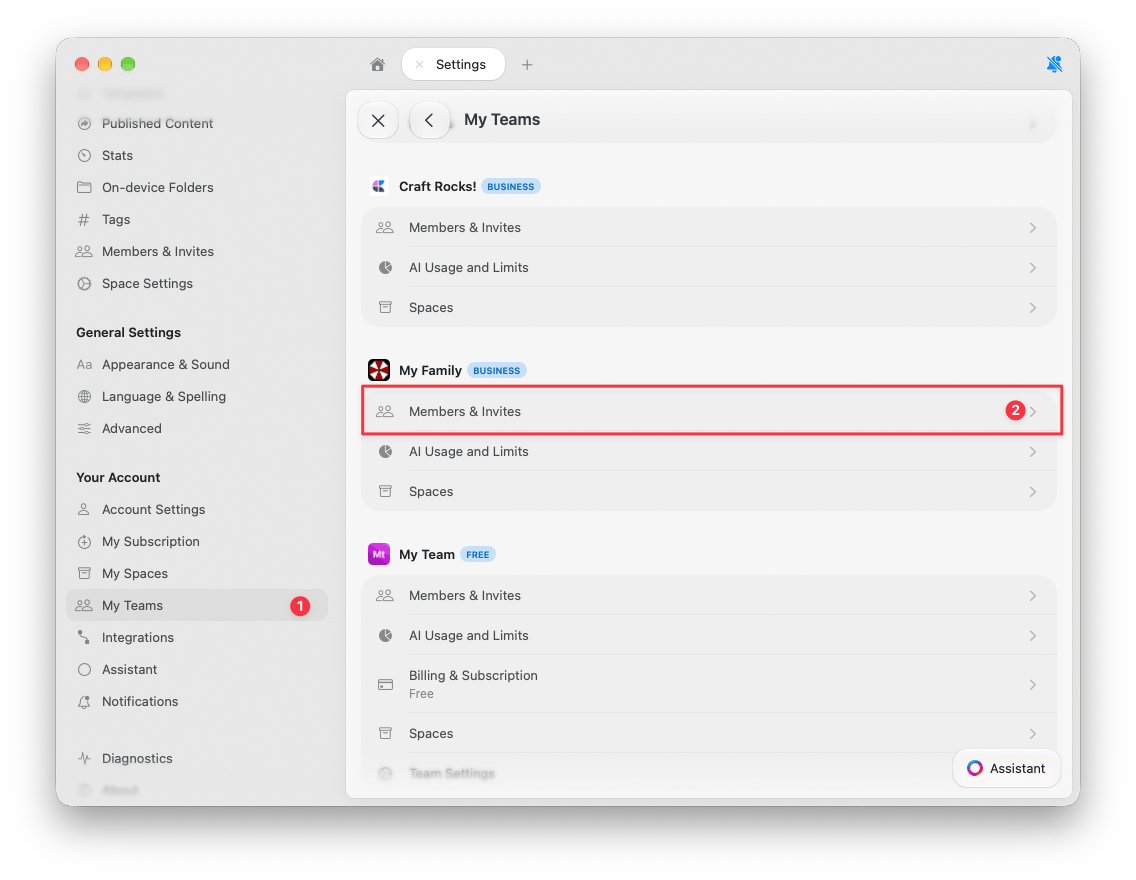The width and height of the screenshot is (1136, 880).
Task: Open the floating Assistant button
Action: point(1006,768)
